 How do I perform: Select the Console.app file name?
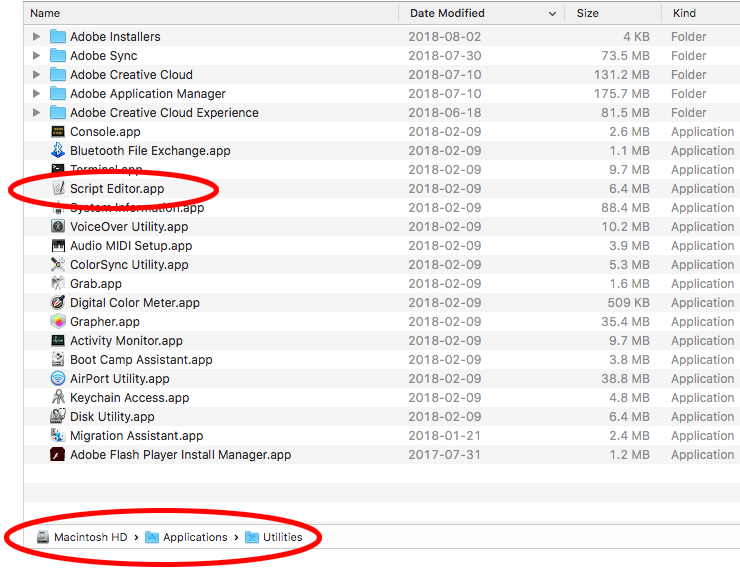click(x=105, y=132)
